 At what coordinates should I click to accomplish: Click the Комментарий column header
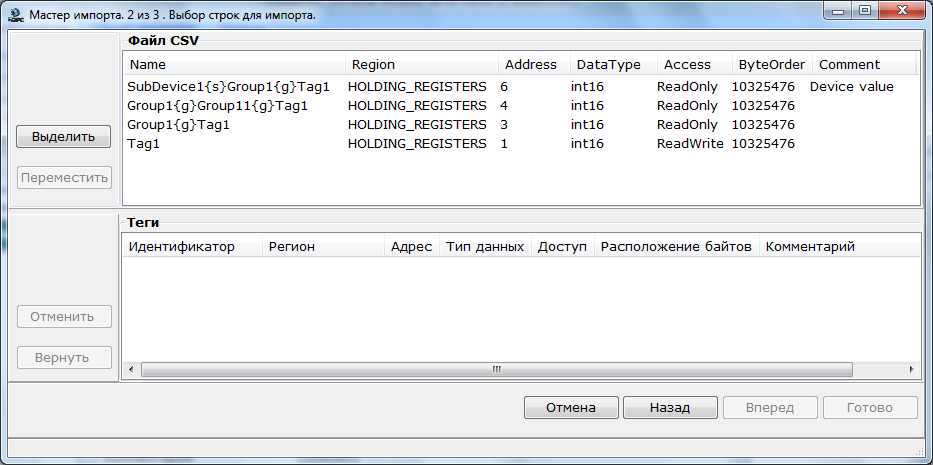(x=838, y=246)
